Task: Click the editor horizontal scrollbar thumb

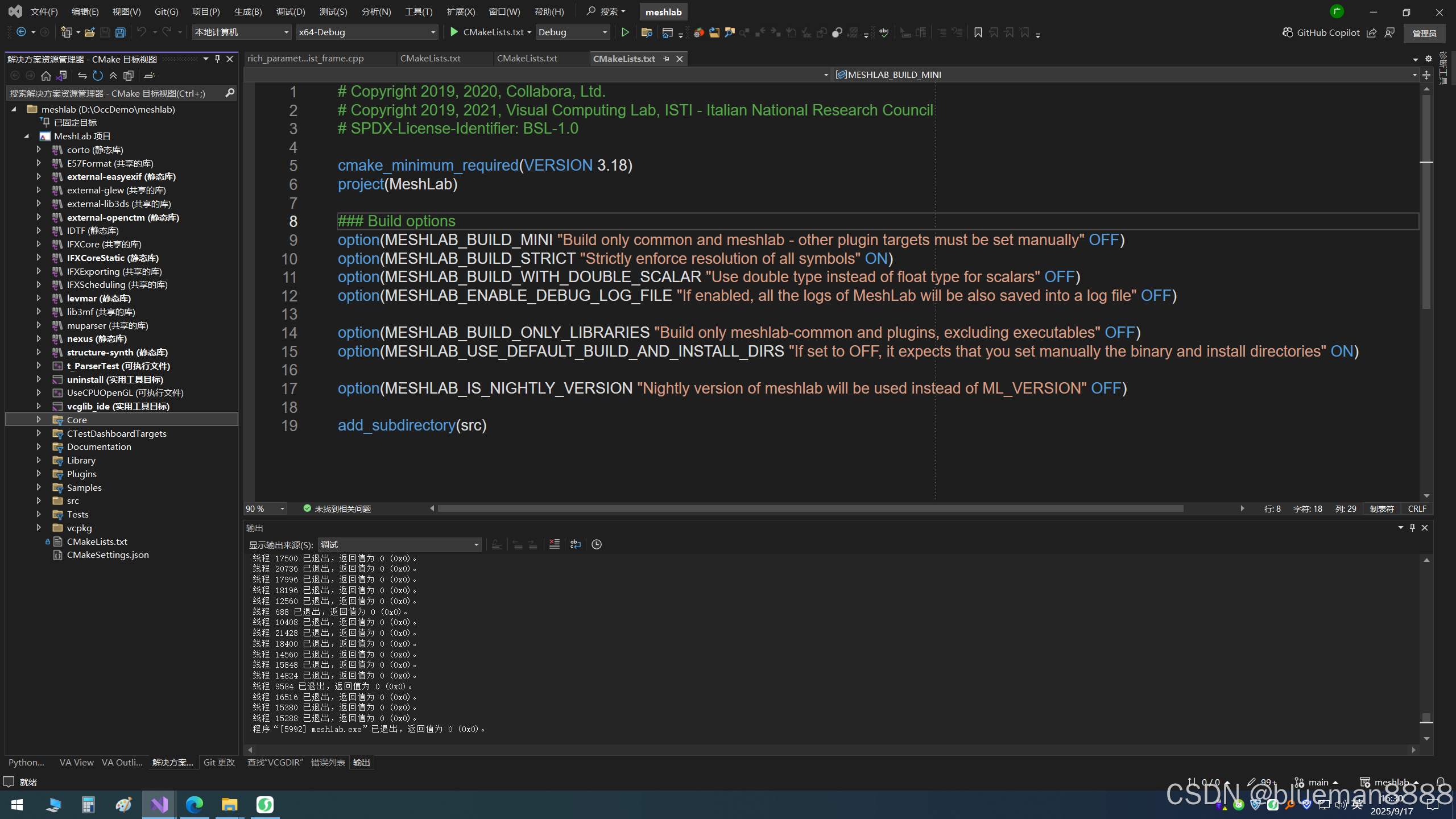Action: click(x=811, y=508)
